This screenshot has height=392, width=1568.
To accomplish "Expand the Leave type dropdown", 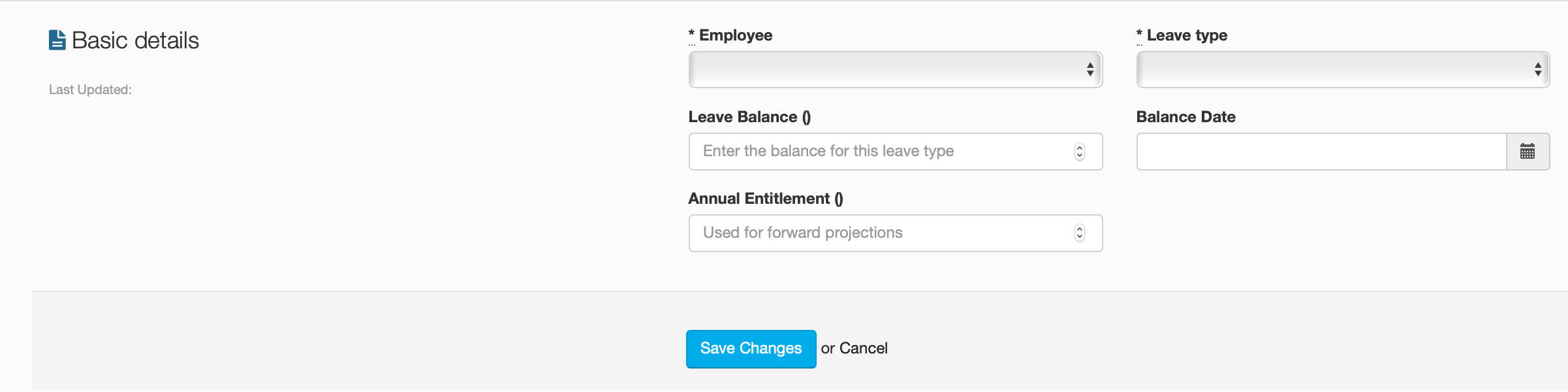I will tap(1342, 69).
